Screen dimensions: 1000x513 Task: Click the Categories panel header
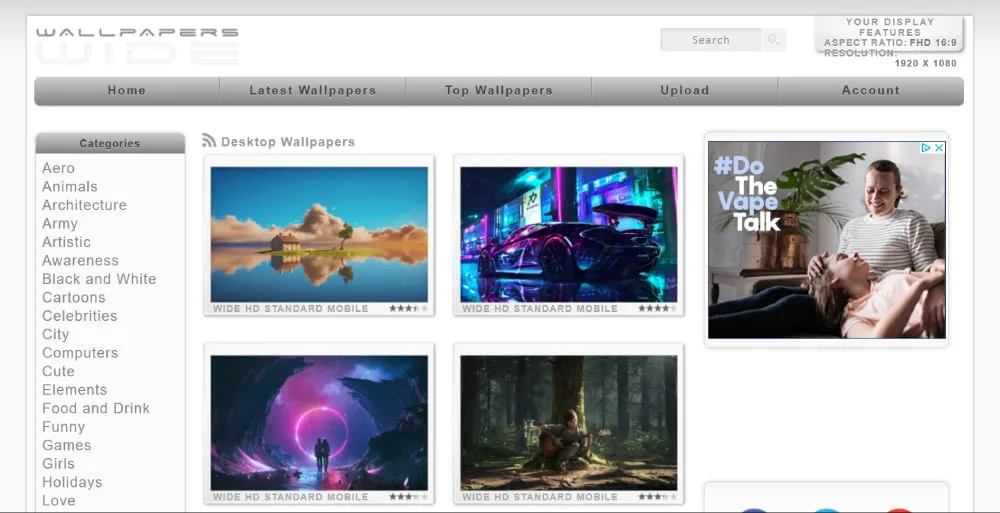(x=110, y=143)
